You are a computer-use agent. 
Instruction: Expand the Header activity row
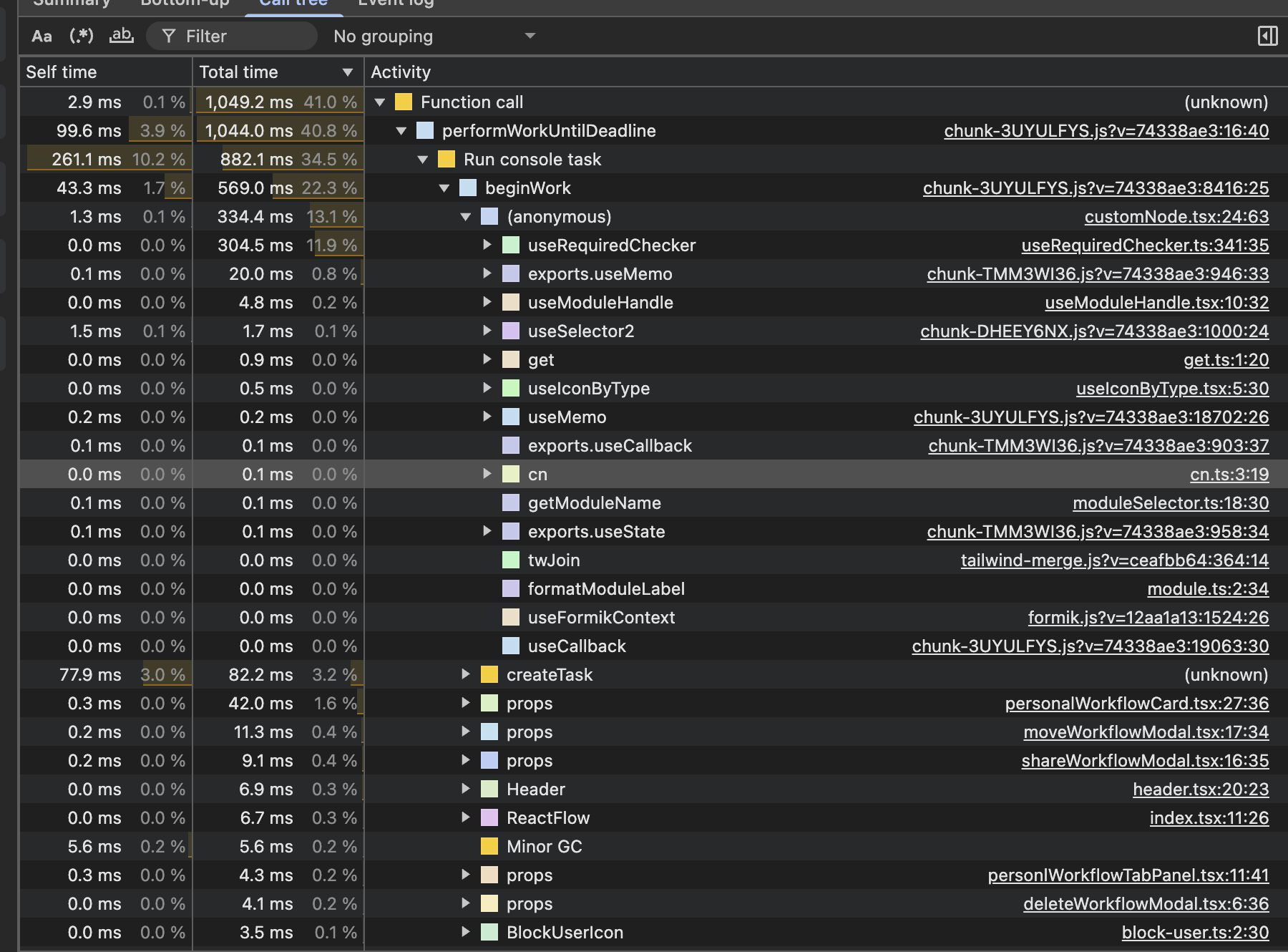[466, 789]
